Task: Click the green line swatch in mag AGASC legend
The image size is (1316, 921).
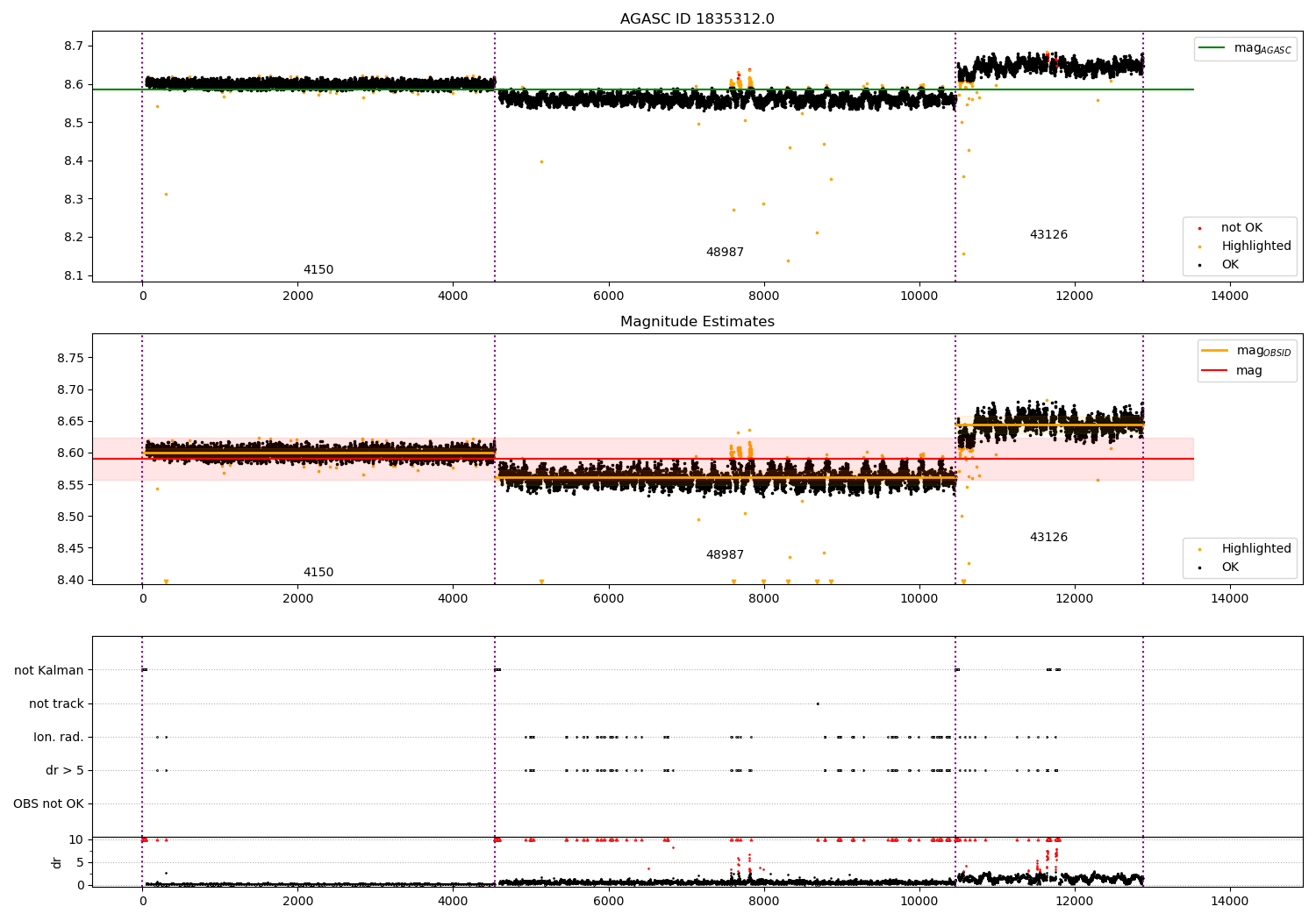Action: click(x=1212, y=48)
